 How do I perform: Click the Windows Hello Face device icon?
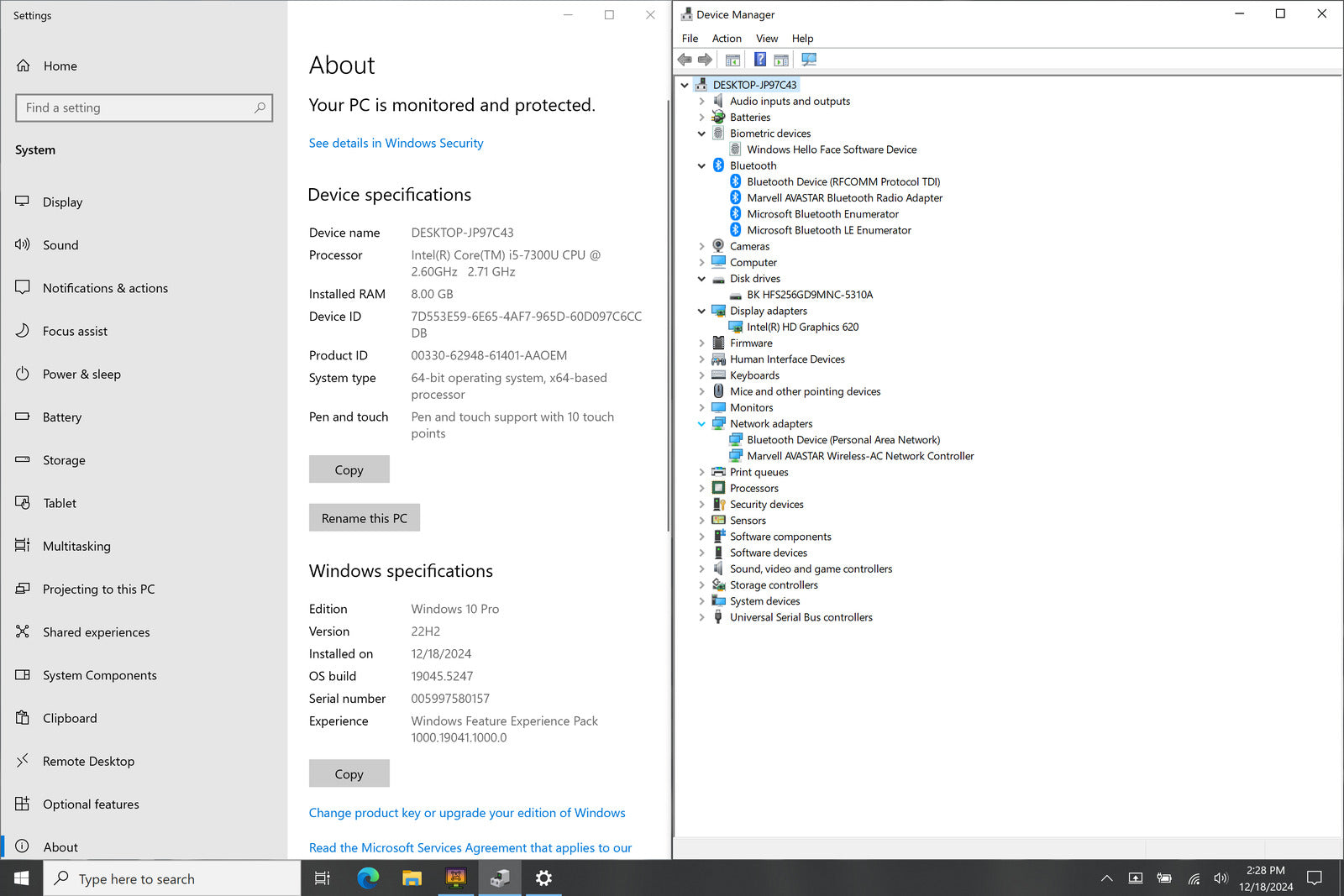click(735, 149)
